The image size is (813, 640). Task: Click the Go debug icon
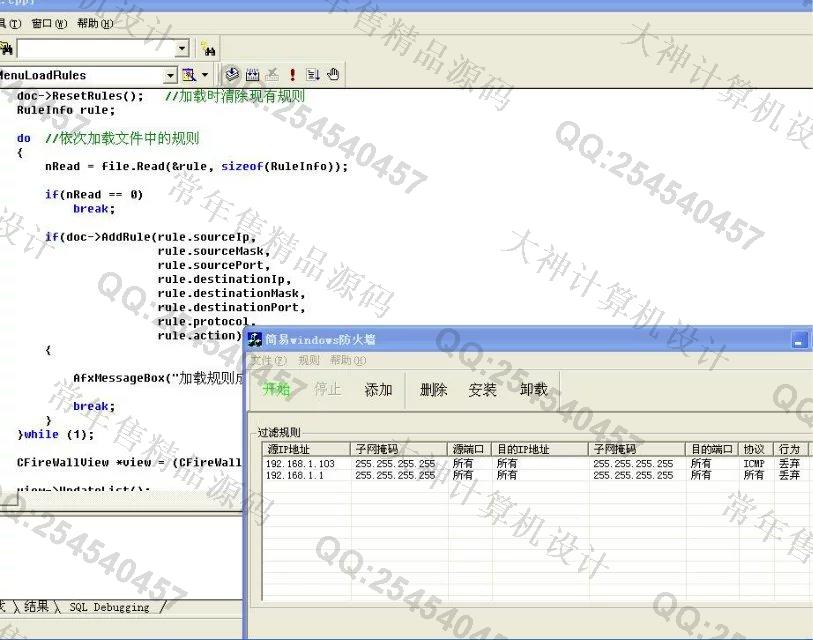[313, 75]
